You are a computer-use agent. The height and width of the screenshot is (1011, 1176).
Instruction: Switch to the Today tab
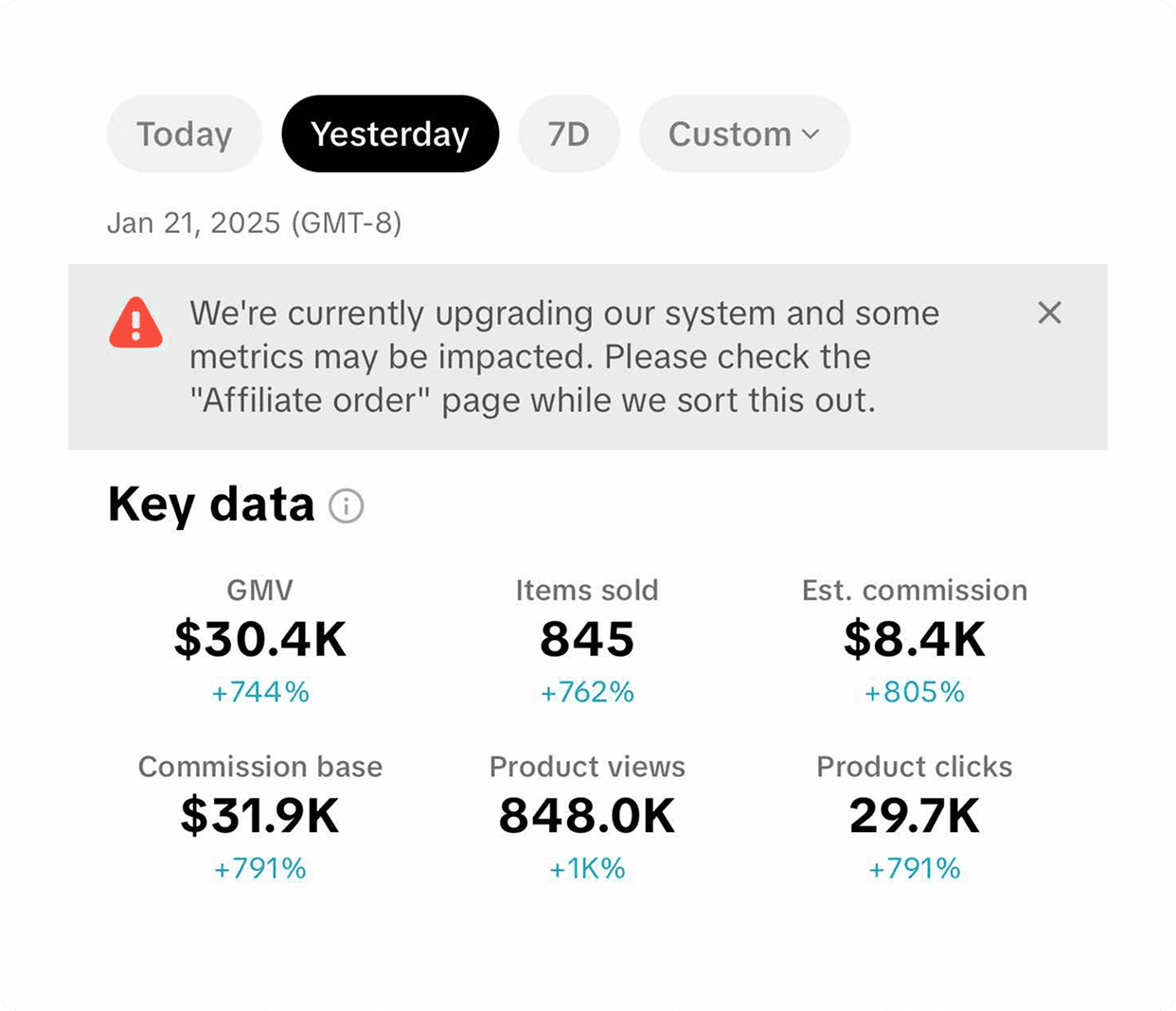(x=184, y=133)
